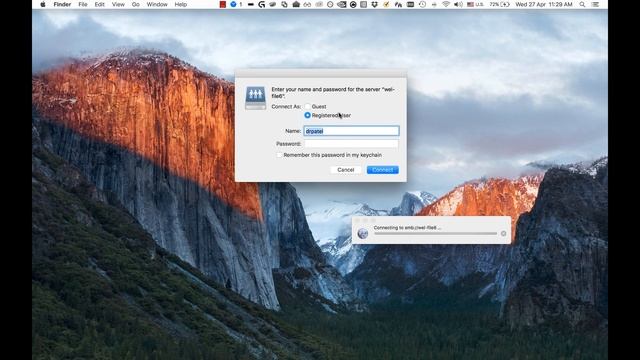Open the Apple menu
The height and width of the screenshot is (360, 640).
[x=43, y=4]
